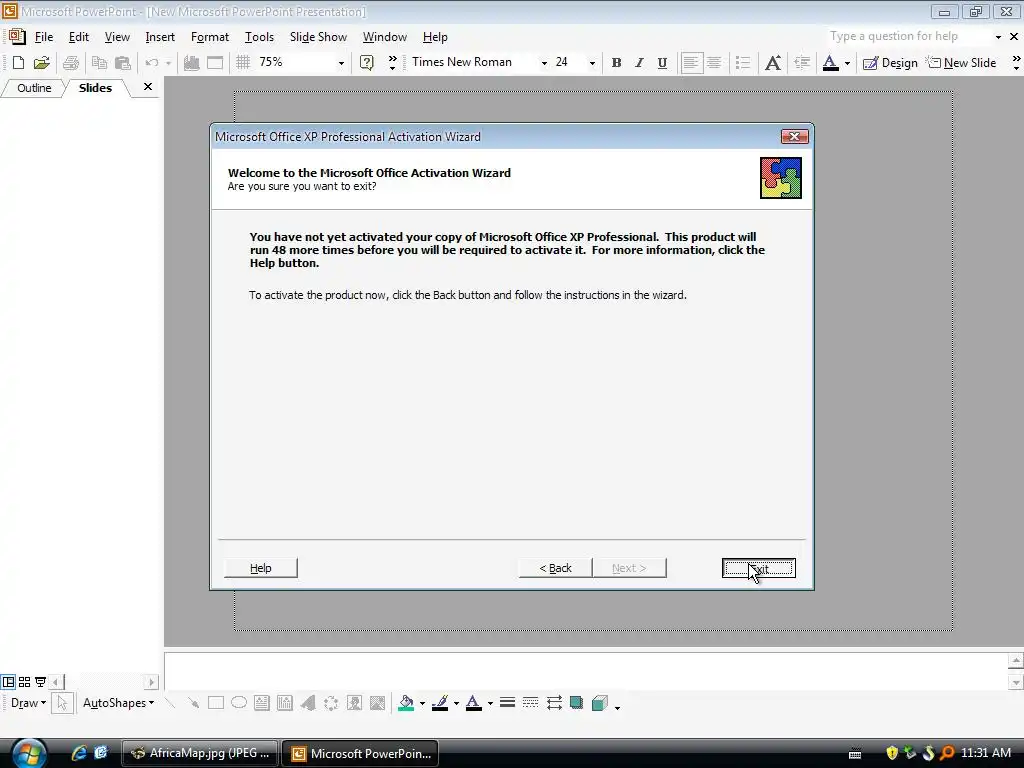The width and height of the screenshot is (1024, 768).
Task: Open Microsoft PowerPoint Help question icon
Action: point(367,63)
